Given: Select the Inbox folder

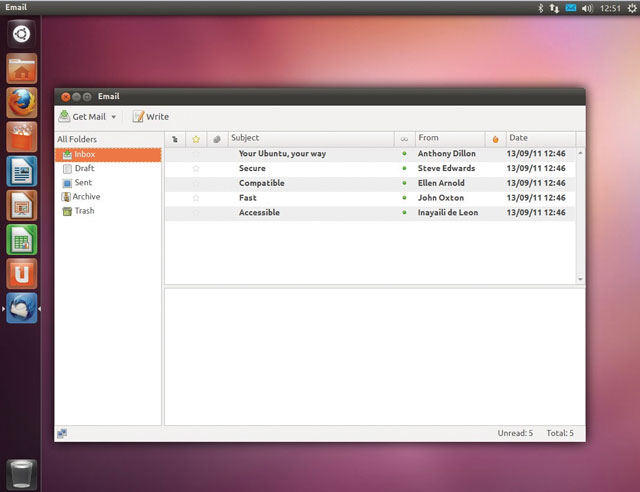Looking at the screenshot, I should pos(108,154).
